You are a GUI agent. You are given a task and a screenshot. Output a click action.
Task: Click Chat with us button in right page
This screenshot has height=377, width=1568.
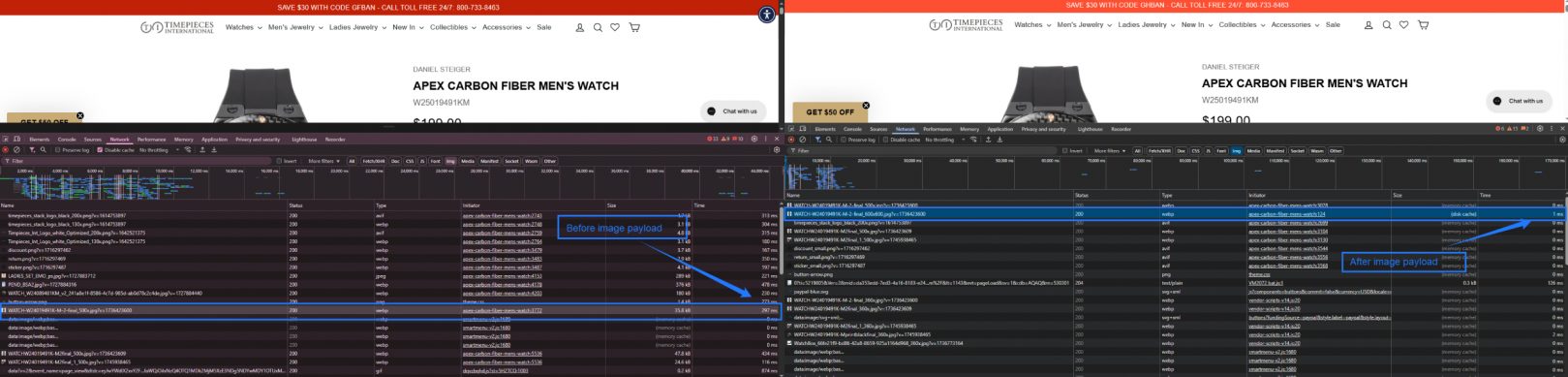1521,101
